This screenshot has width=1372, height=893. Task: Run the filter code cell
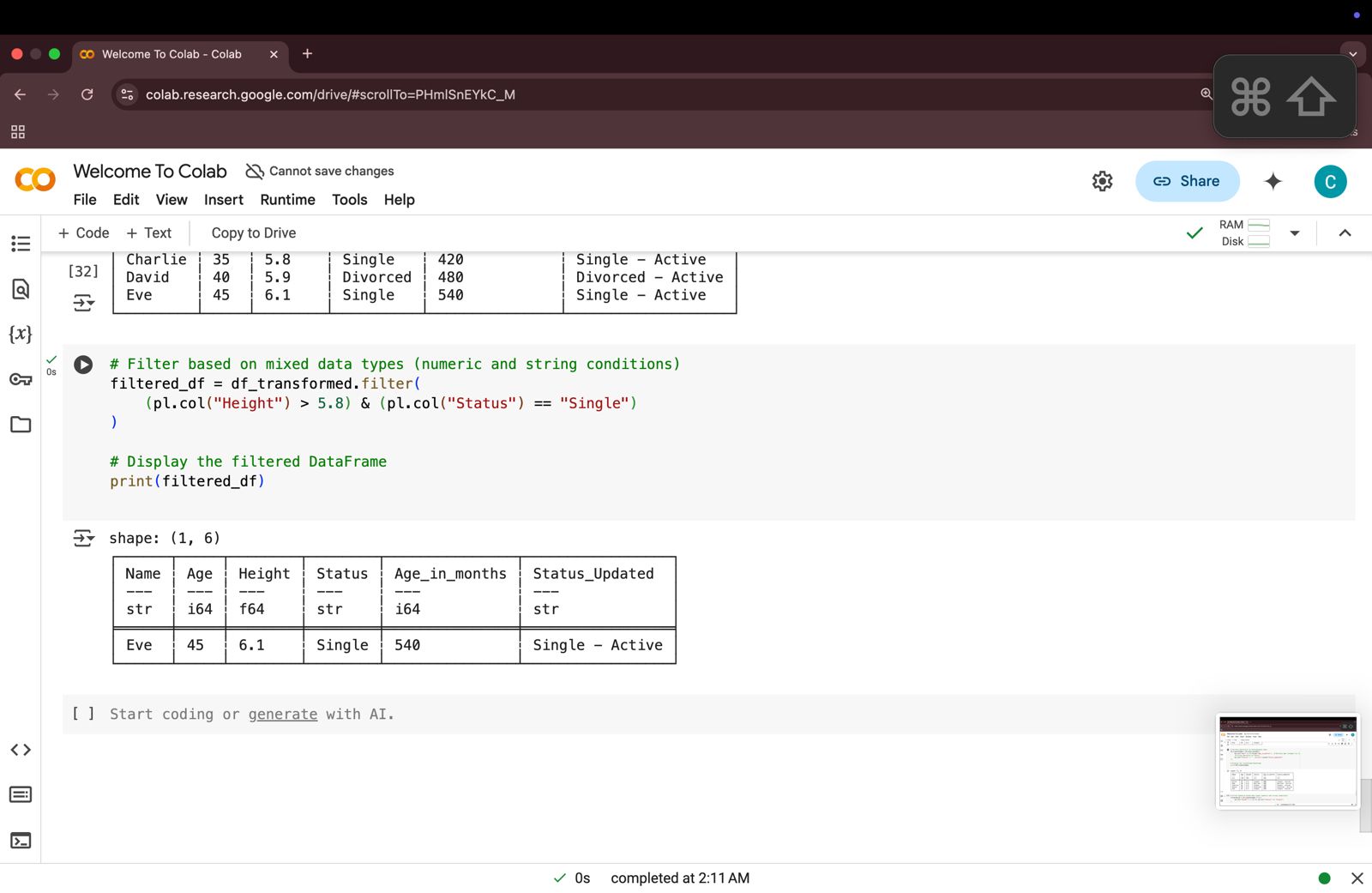point(83,365)
